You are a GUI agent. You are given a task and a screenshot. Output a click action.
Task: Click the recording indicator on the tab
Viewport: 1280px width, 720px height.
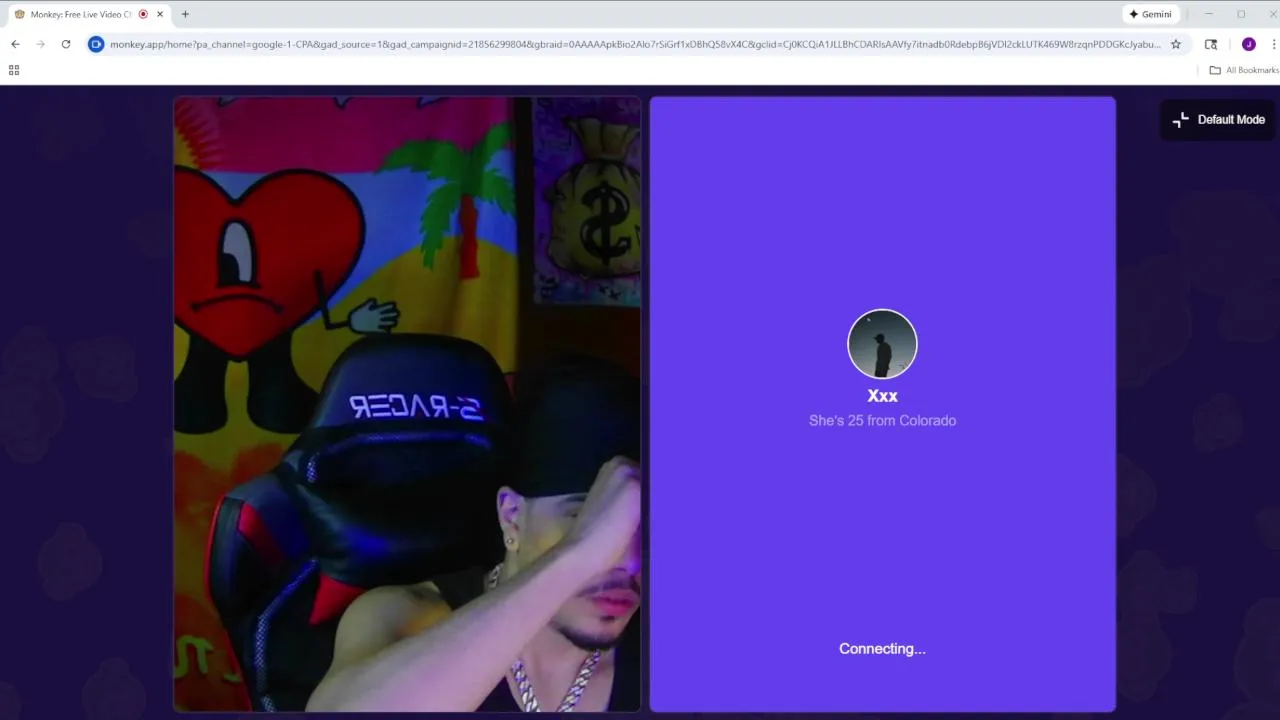[143, 14]
